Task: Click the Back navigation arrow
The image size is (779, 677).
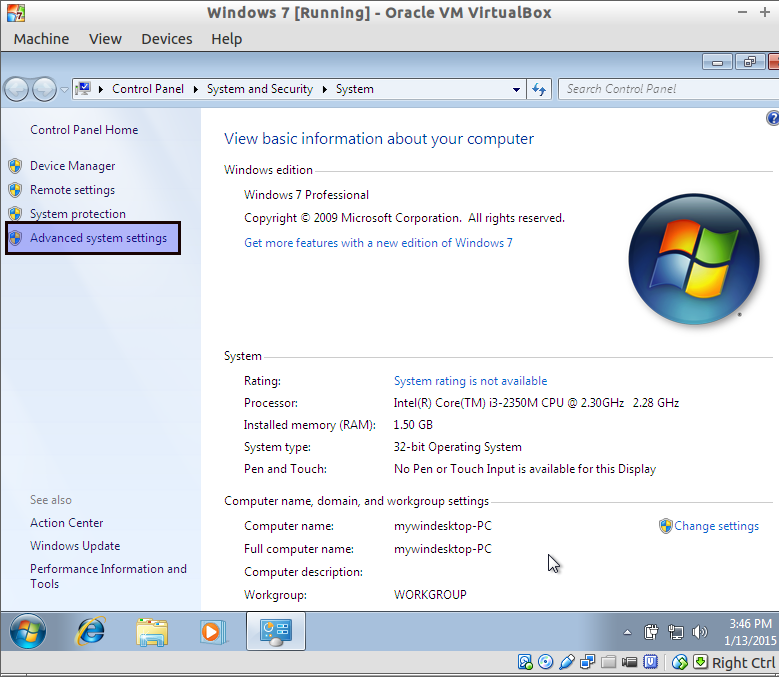Action: coord(16,89)
